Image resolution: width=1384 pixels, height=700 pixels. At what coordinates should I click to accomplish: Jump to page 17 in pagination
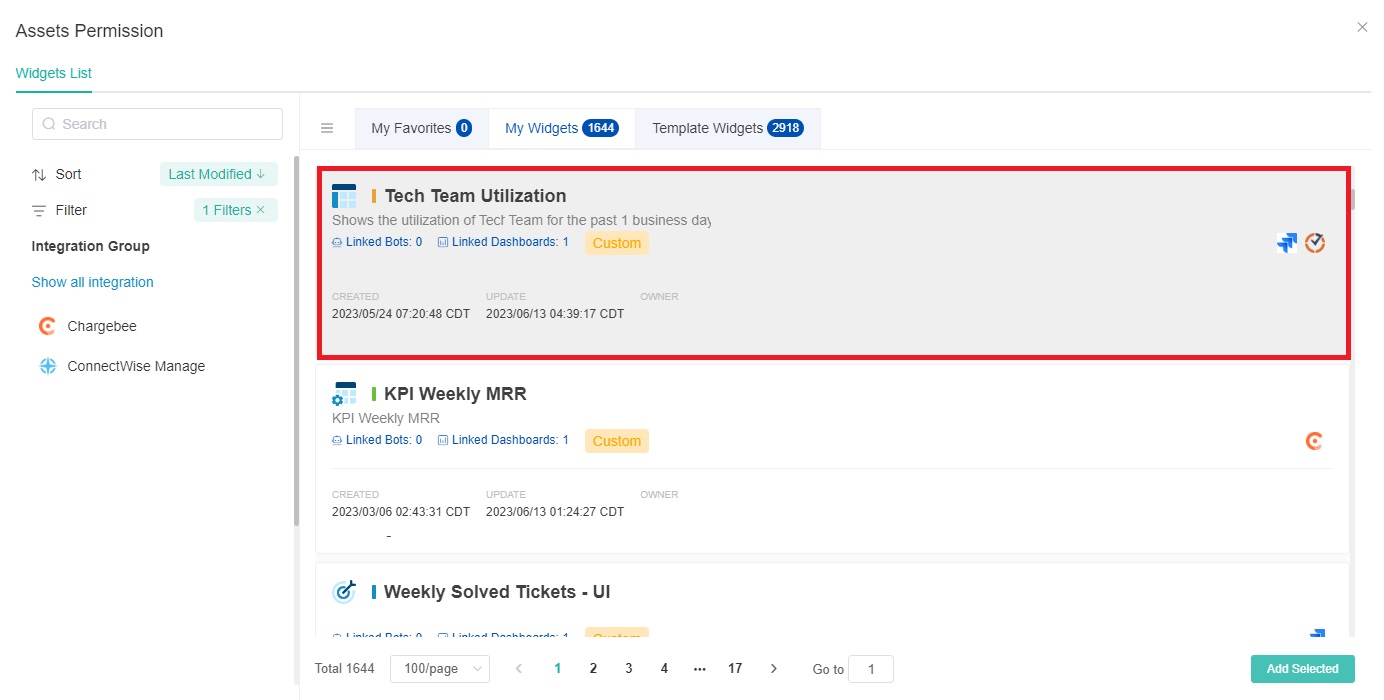tap(735, 669)
